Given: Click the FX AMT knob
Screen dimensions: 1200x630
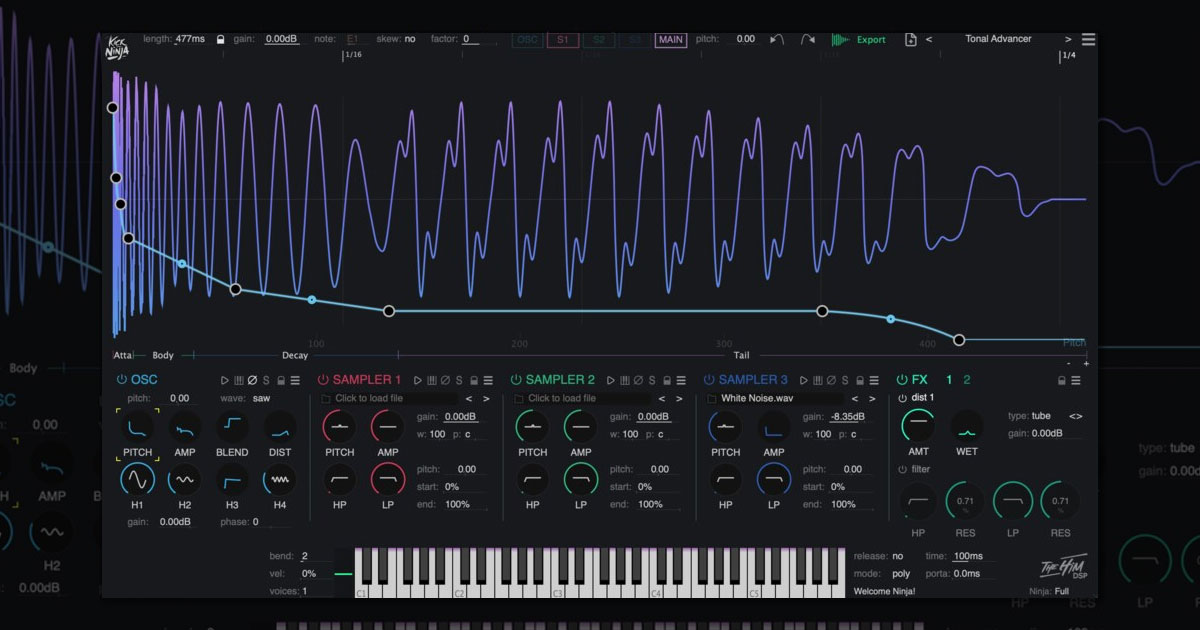Looking at the screenshot, I should (x=918, y=427).
